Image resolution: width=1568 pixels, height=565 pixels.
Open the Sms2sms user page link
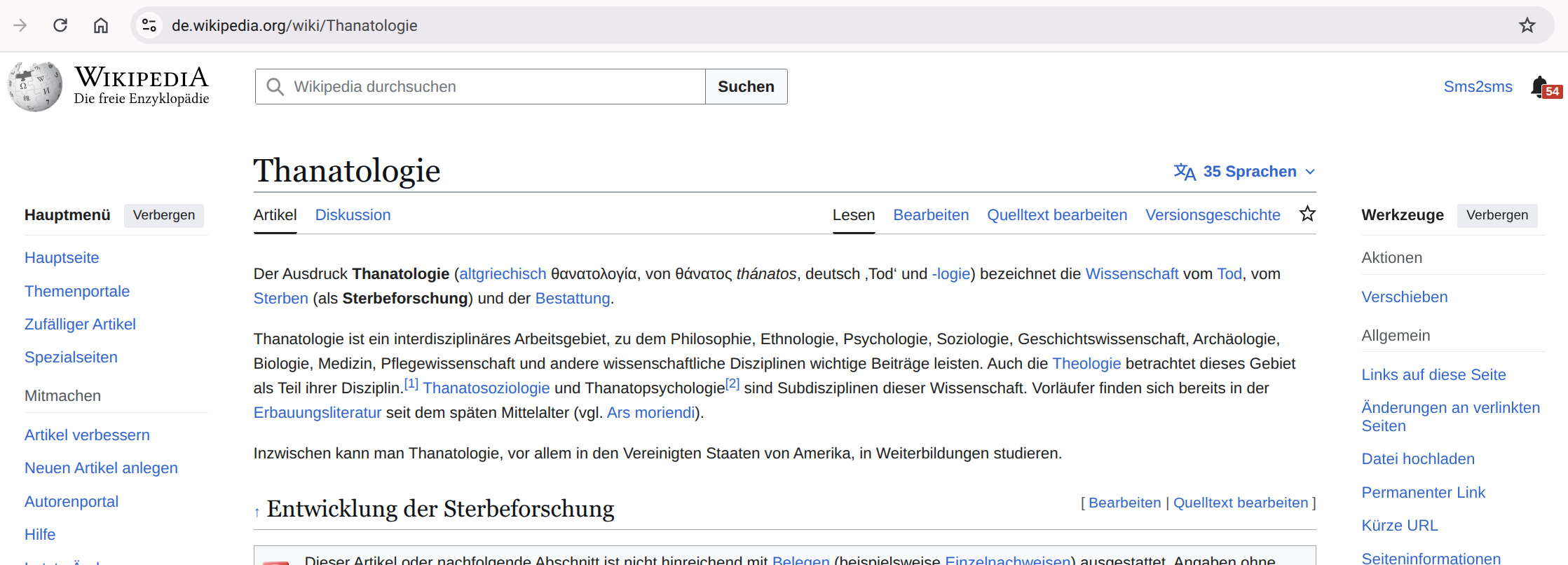[x=1478, y=86]
